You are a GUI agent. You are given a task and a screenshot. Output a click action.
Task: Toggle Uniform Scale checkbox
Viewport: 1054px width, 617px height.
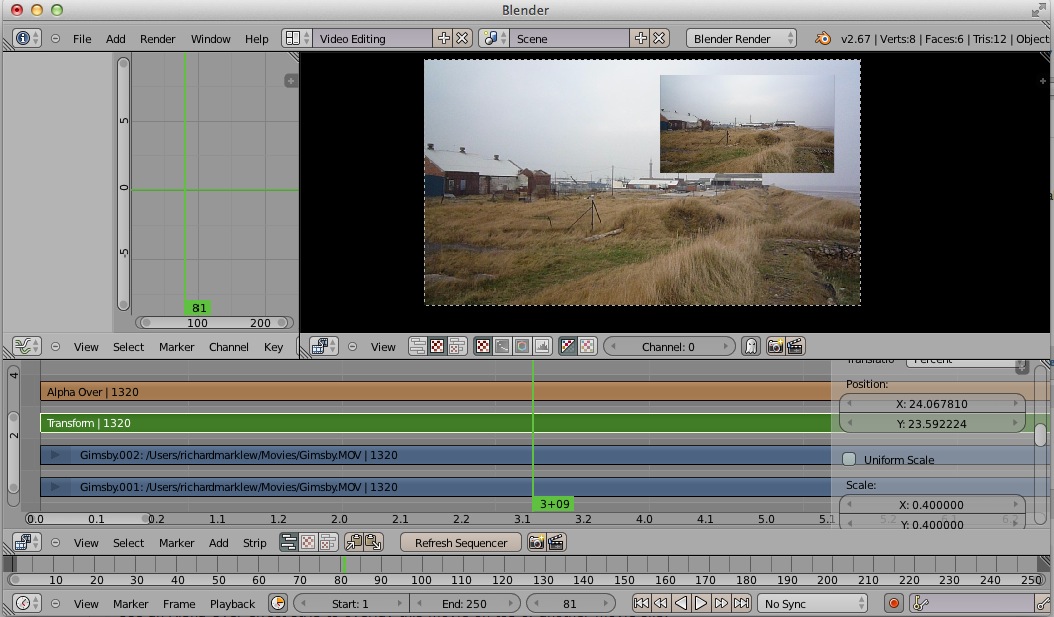[x=849, y=459]
